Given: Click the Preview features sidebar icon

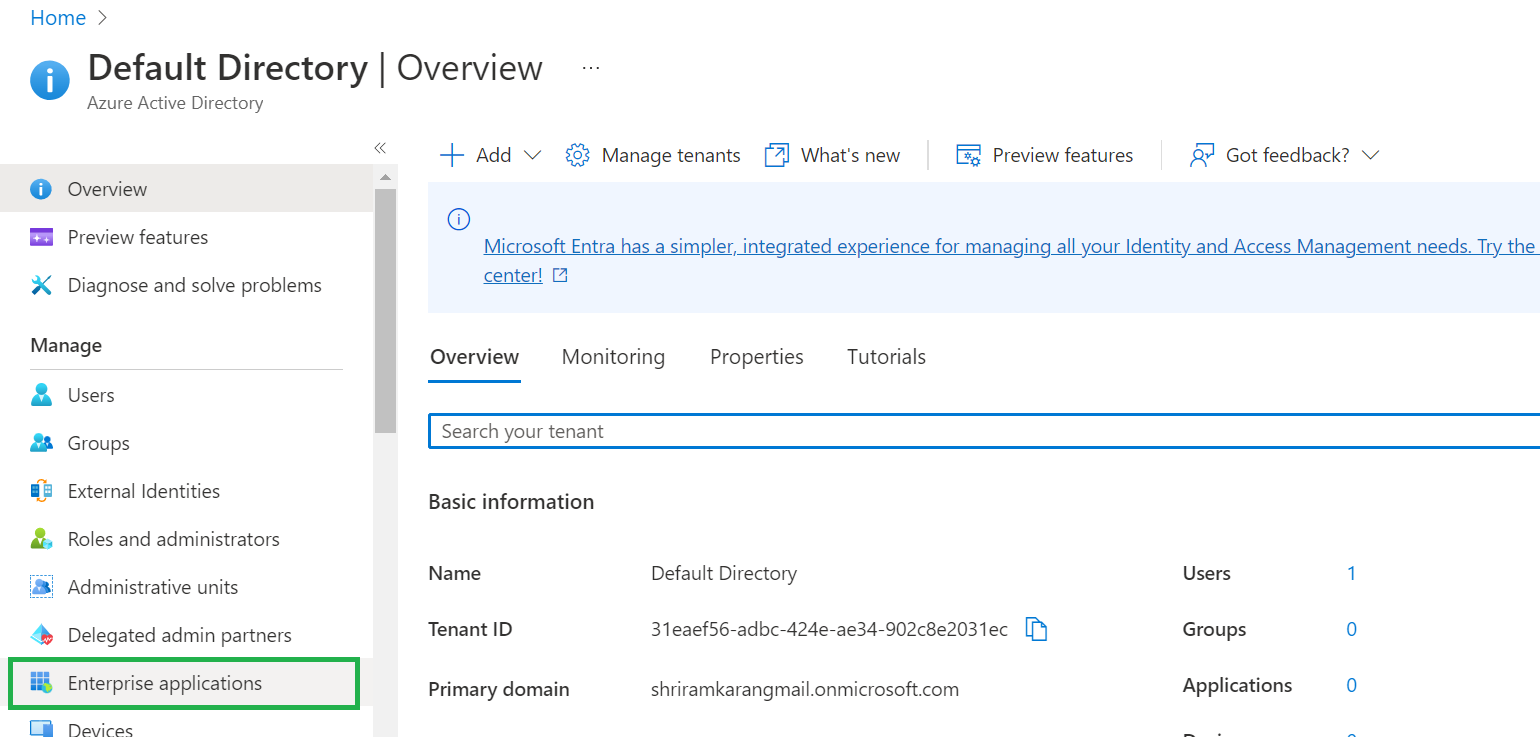Looking at the screenshot, I should pyautogui.click(x=41, y=237).
